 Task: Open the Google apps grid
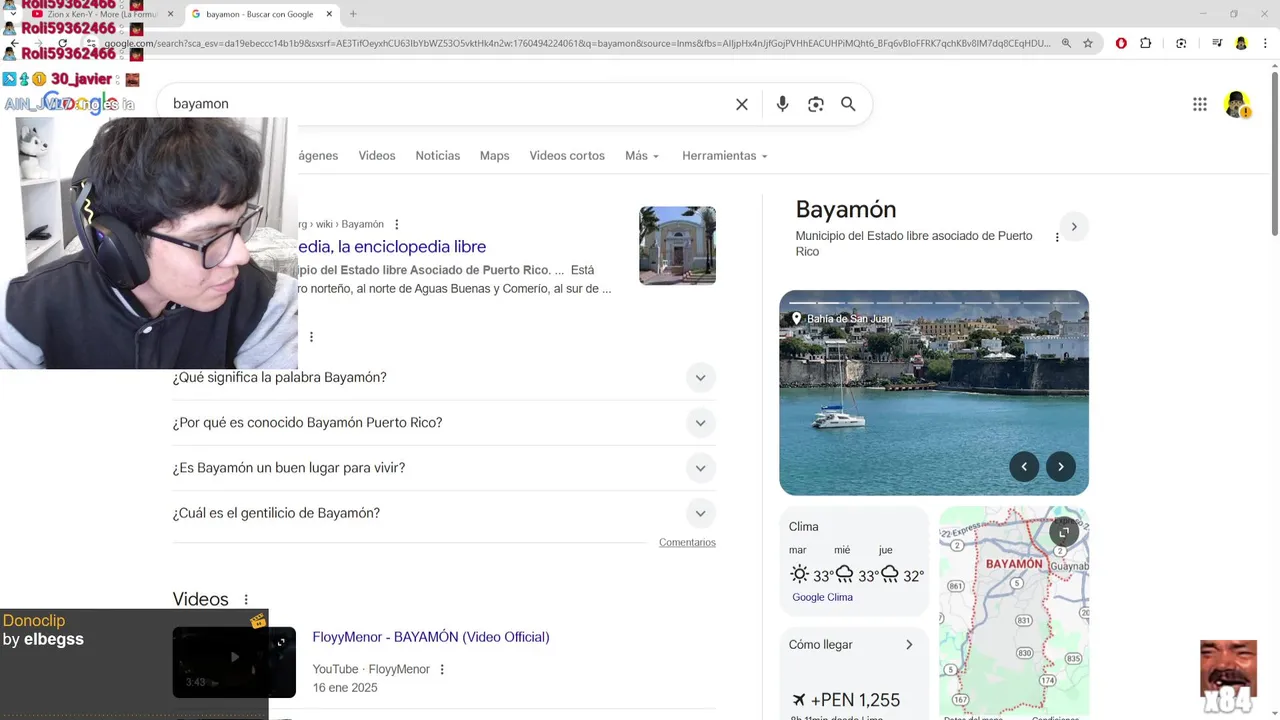pyautogui.click(x=1200, y=104)
